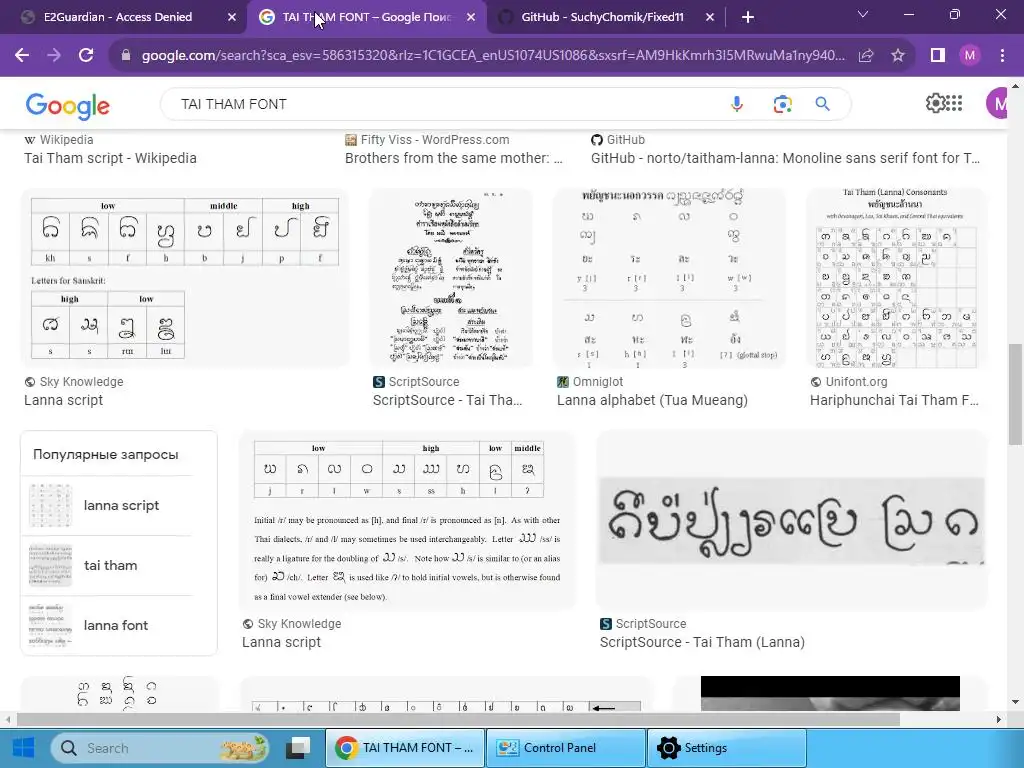
Task: Activate Chrome TAI THAM FONT taskbar button
Action: tap(405, 748)
